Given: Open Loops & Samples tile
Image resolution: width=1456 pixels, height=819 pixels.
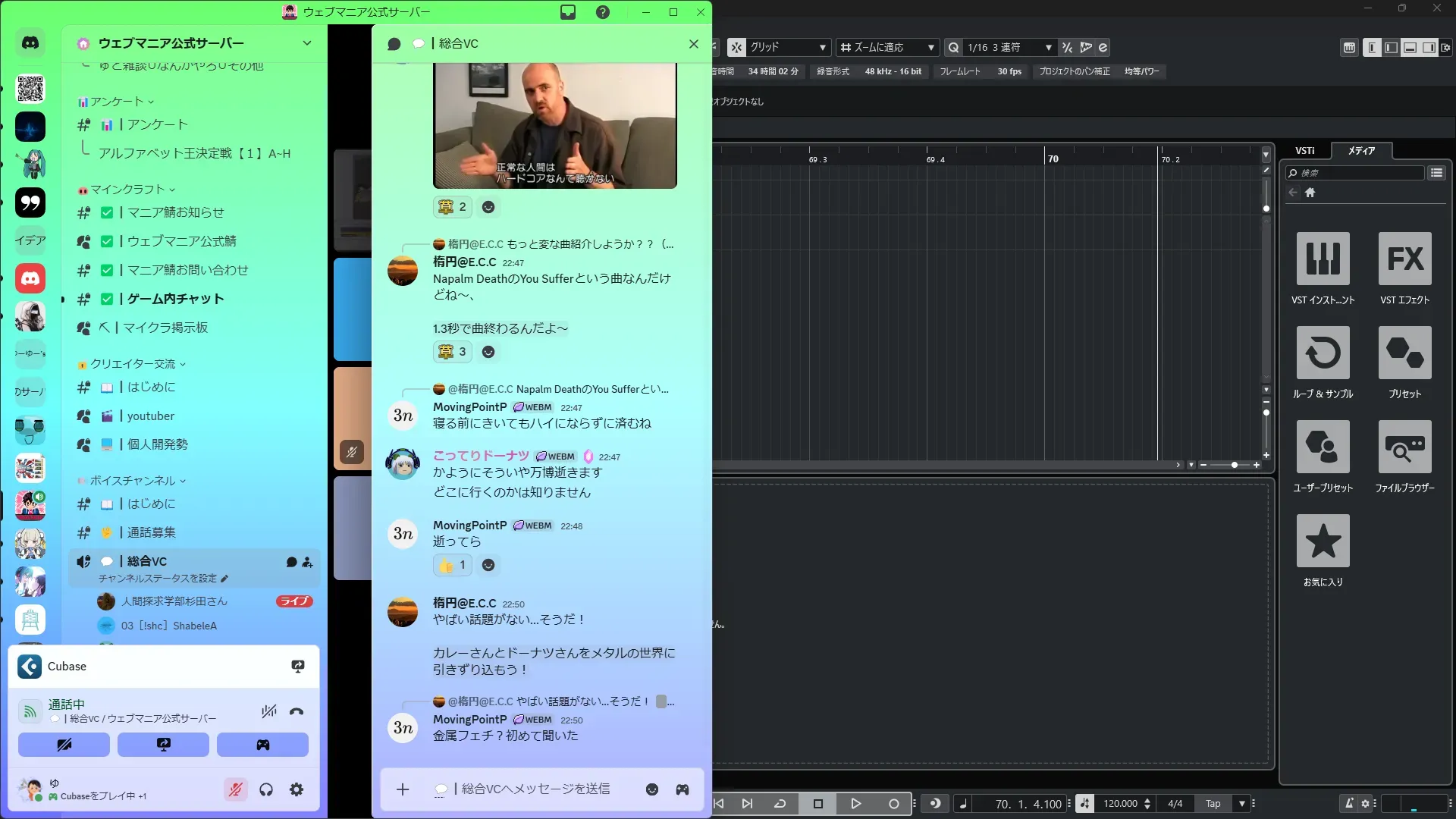Looking at the screenshot, I should click(x=1323, y=353).
